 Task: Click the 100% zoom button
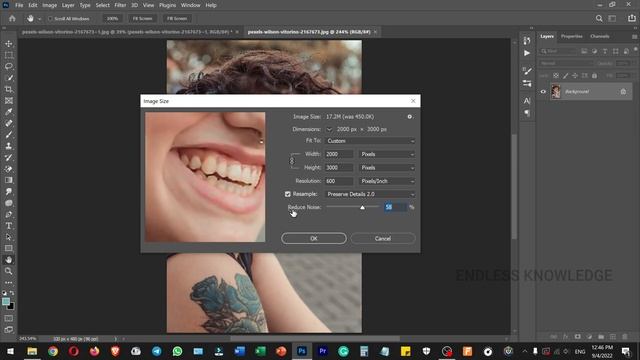click(x=112, y=18)
